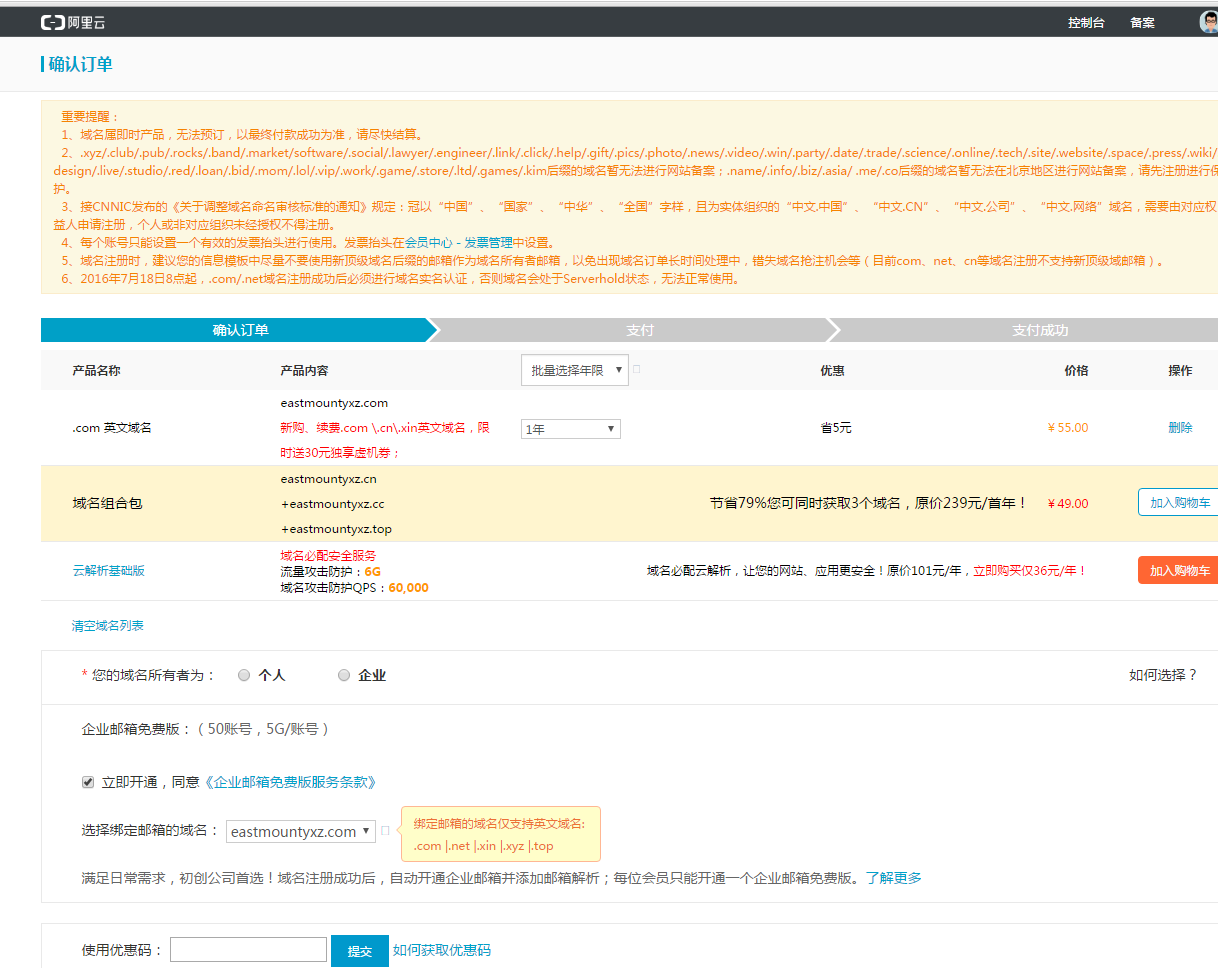1218x968 pixels.
Task: Open 如何获取优惠码 link
Action: tap(442, 950)
